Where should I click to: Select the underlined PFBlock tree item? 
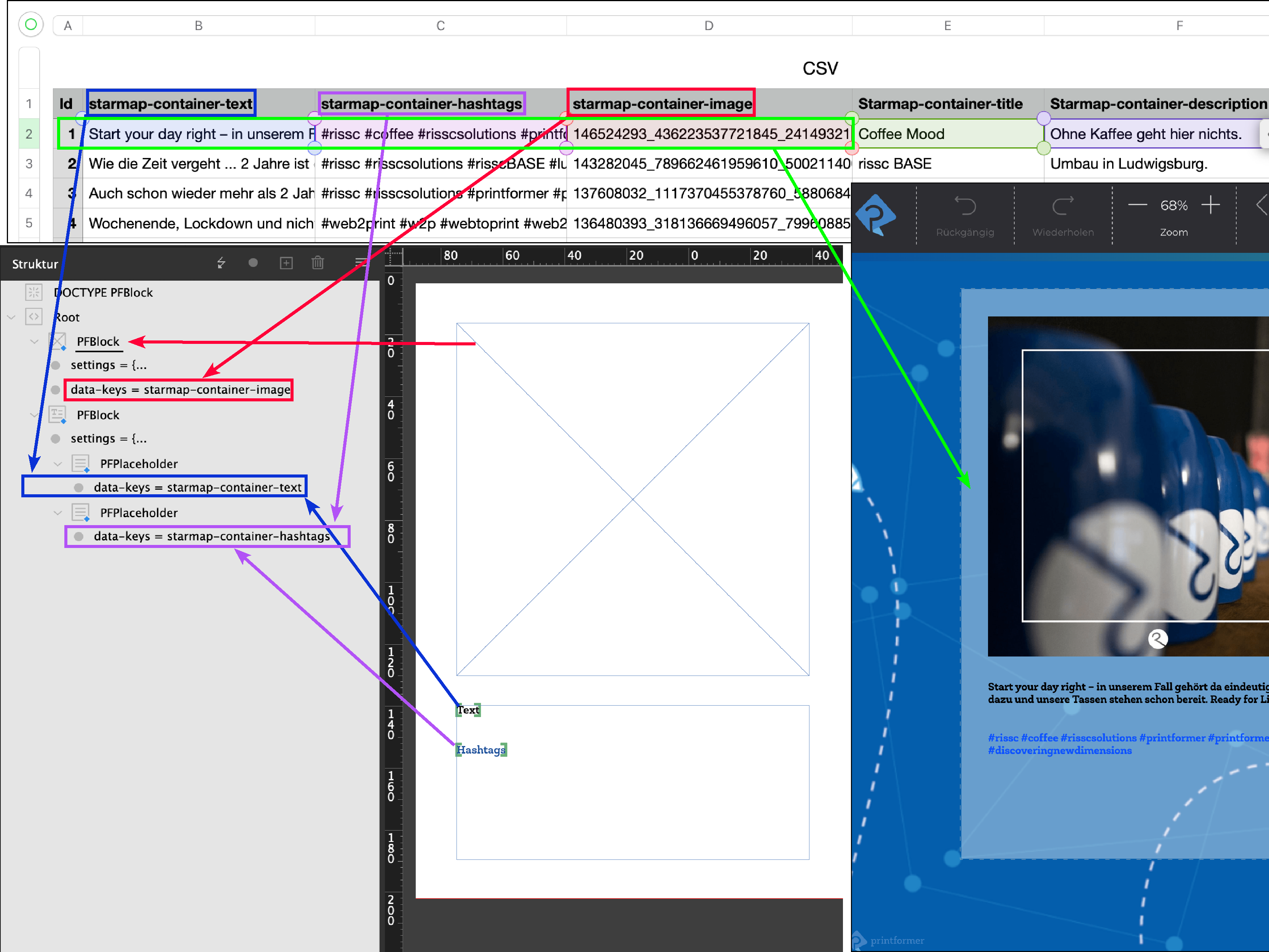pos(98,342)
